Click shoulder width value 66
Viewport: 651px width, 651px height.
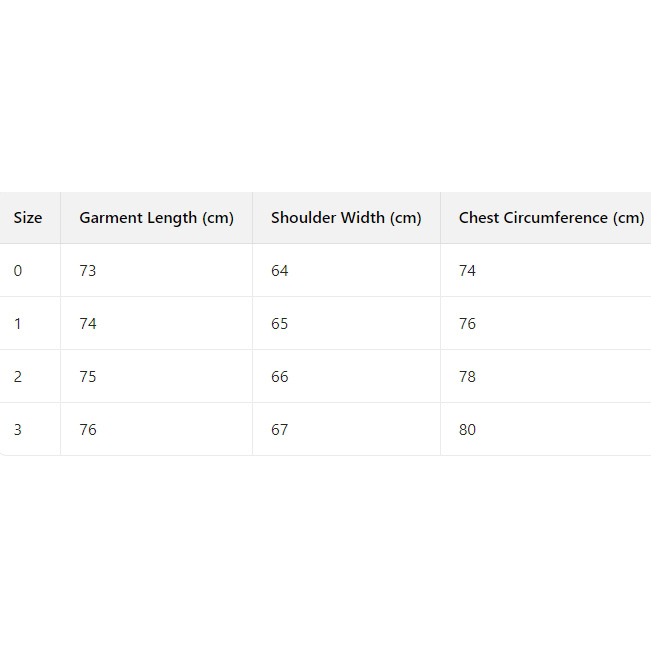(x=280, y=377)
